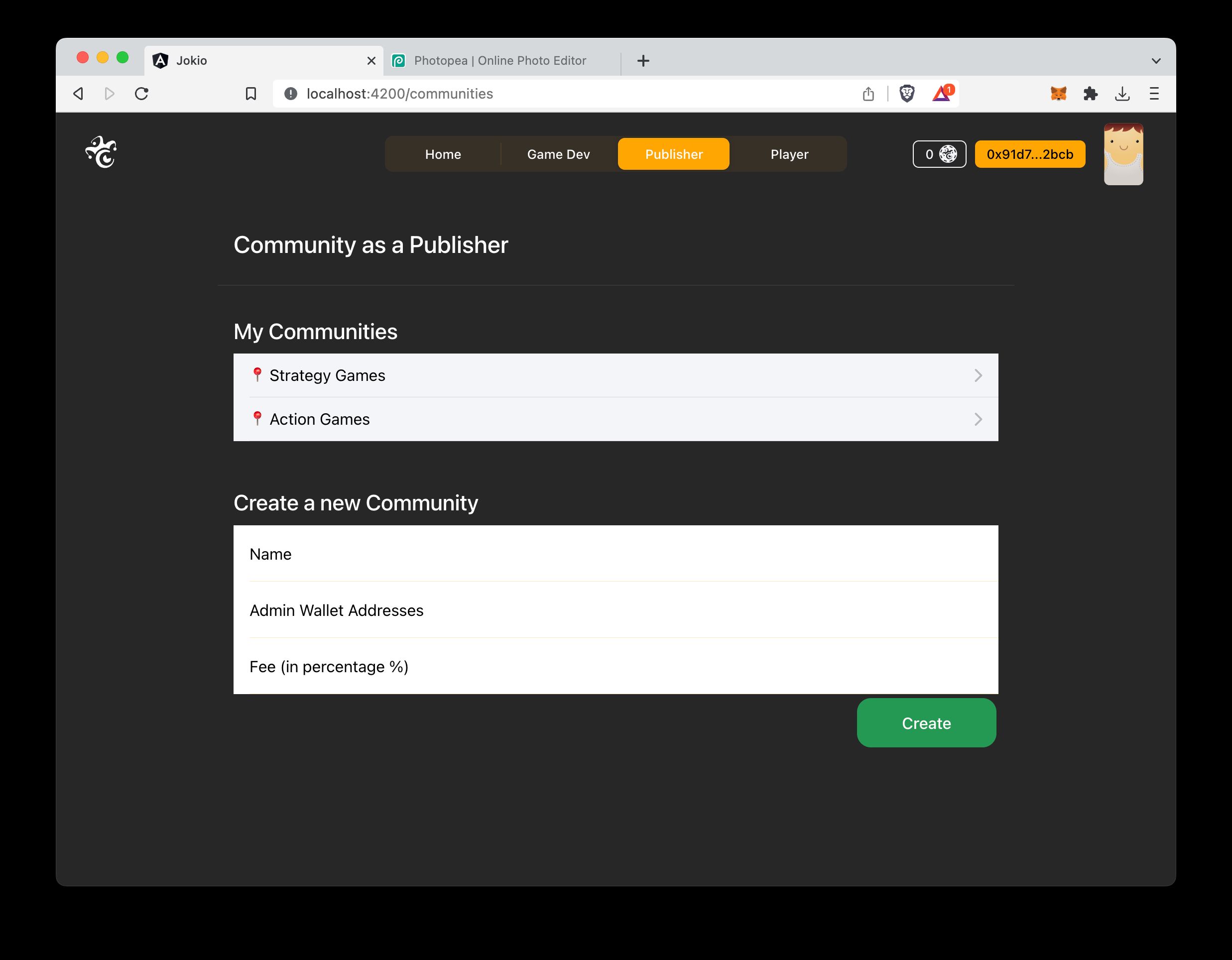The width and height of the screenshot is (1232, 960).
Task: Expand the Action Games community entry
Action: tap(977, 419)
